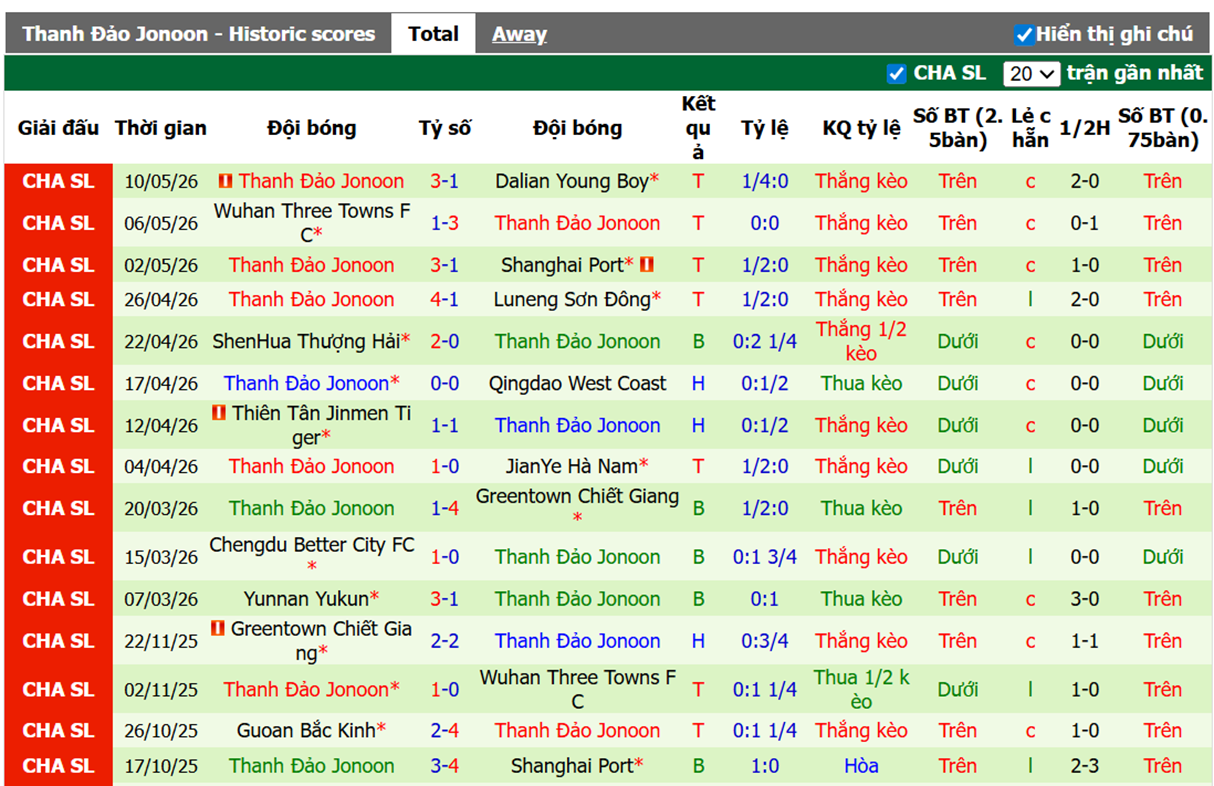Open Luneng Sơn Đông team link
Viewport: 1214px width, 786px height.
click(572, 299)
